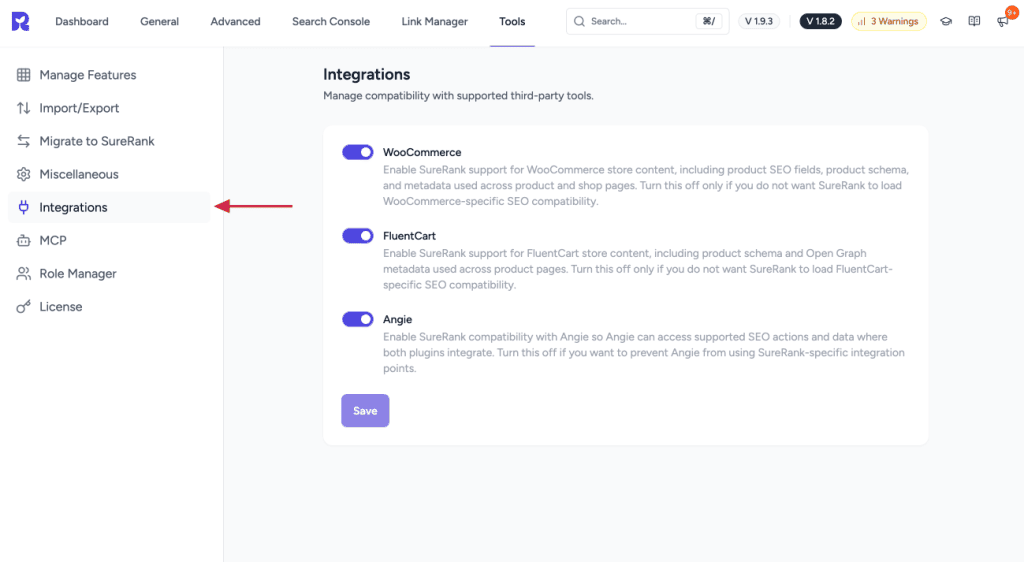Open Migrate to SureRank page
This screenshot has height=562, width=1024.
[109, 141]
